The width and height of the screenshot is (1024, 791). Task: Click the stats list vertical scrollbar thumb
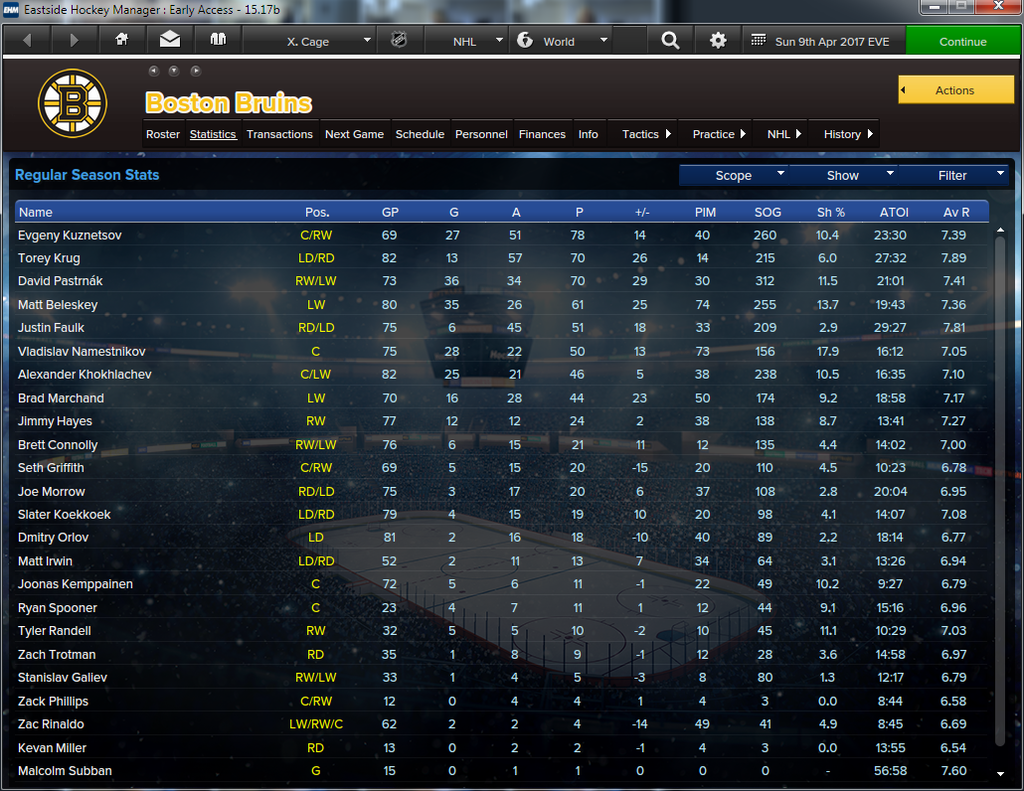[1000, 490]
